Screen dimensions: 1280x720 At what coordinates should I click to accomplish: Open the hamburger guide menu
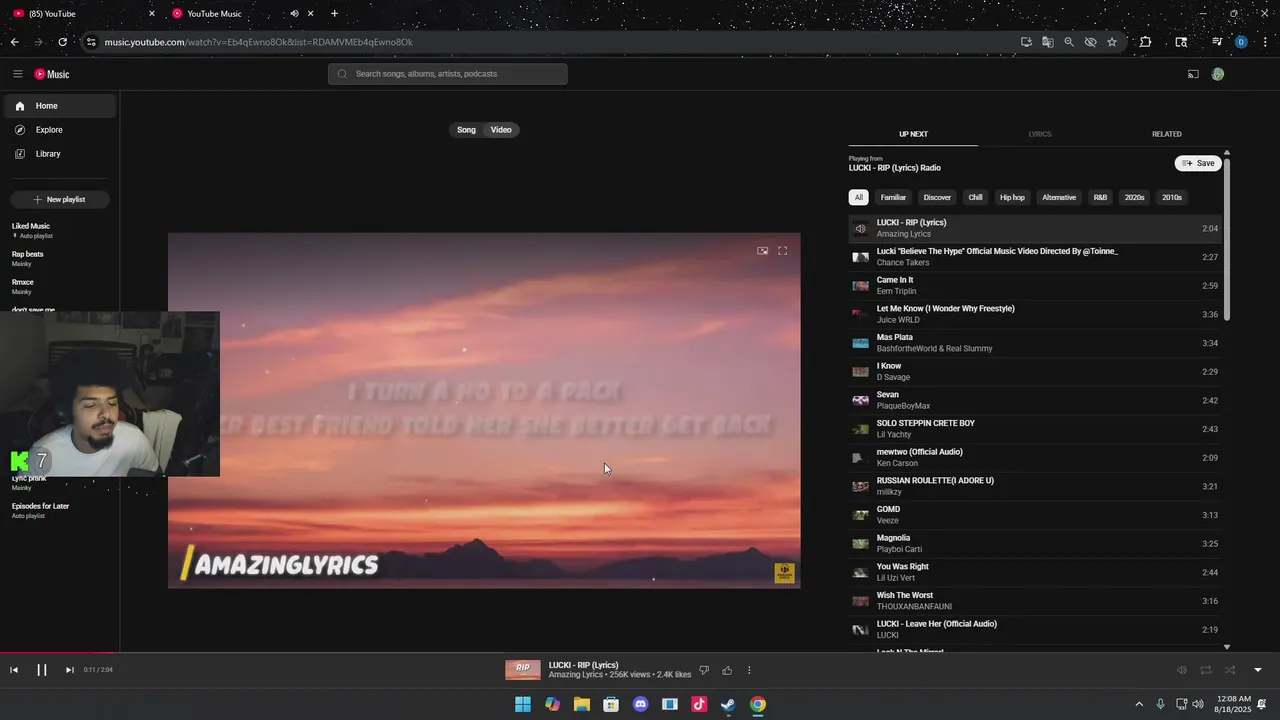coord(17,74)
